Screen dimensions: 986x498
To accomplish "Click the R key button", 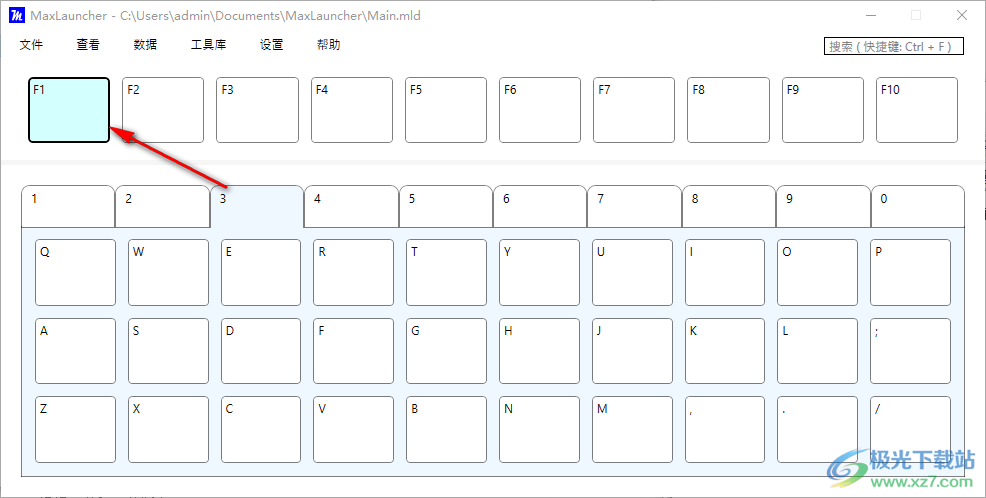I will coord(353,272).
